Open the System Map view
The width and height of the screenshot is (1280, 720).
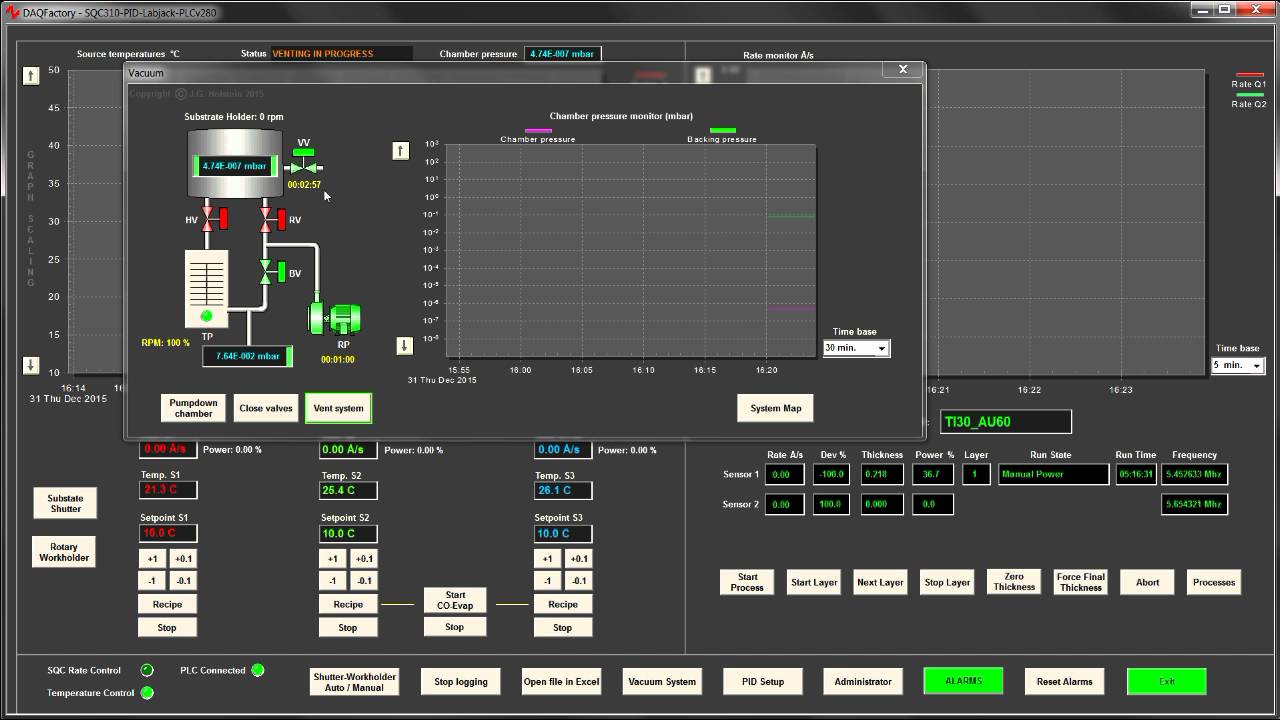(775, 408)
